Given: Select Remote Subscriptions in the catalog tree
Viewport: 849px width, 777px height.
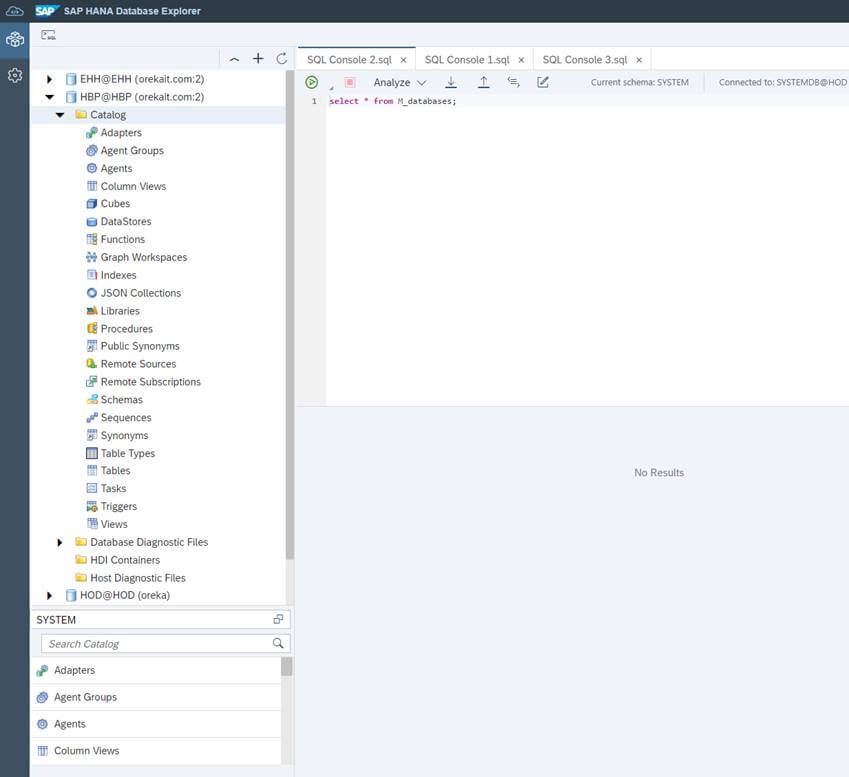Looking at the screenshot, I should pyautogui.click(x=151, y=382).
